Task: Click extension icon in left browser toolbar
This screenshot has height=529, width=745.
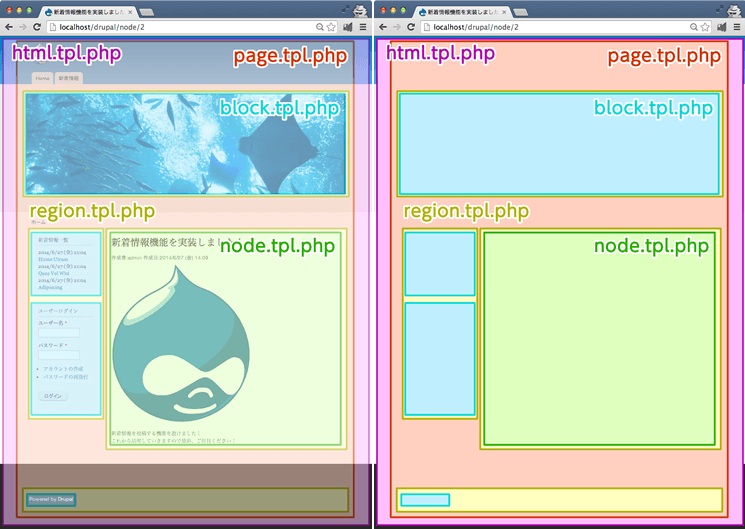Action: (348, 27)
